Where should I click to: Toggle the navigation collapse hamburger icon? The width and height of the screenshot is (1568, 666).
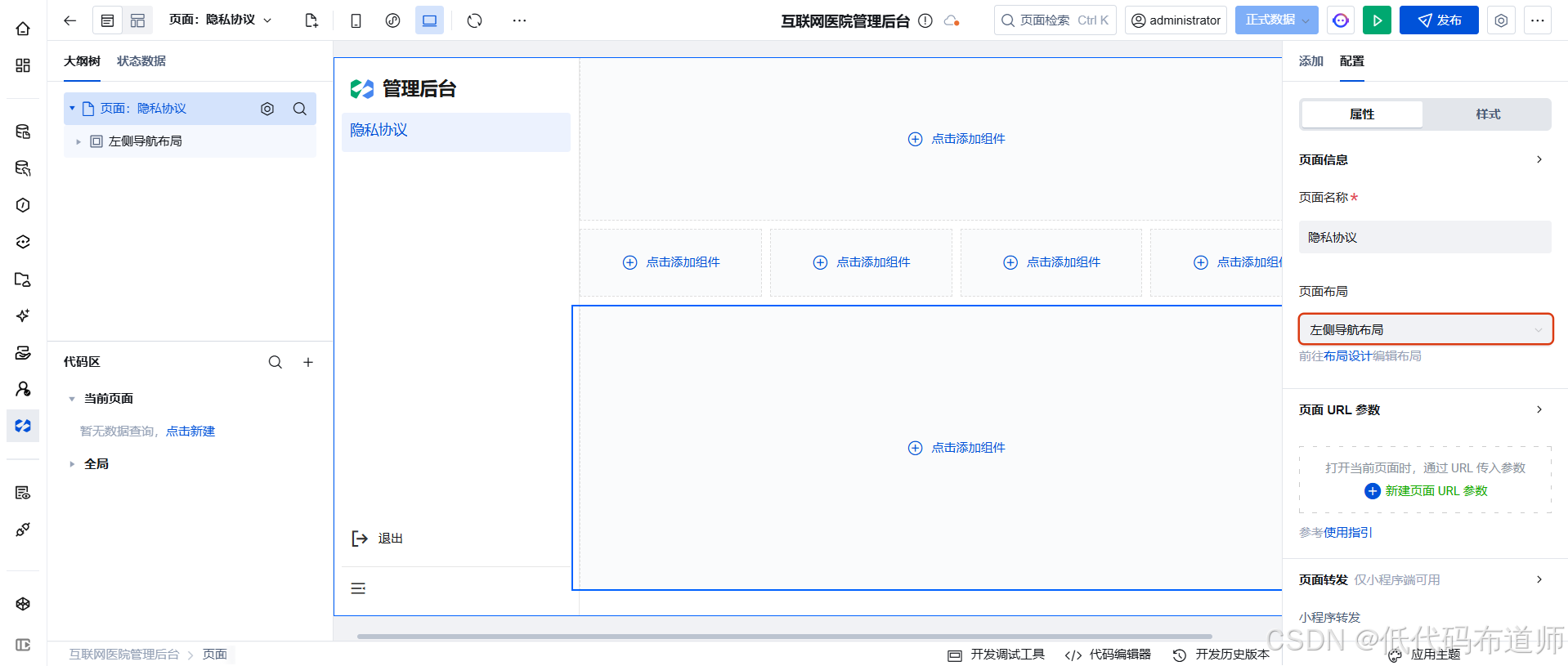click(358, 588)
